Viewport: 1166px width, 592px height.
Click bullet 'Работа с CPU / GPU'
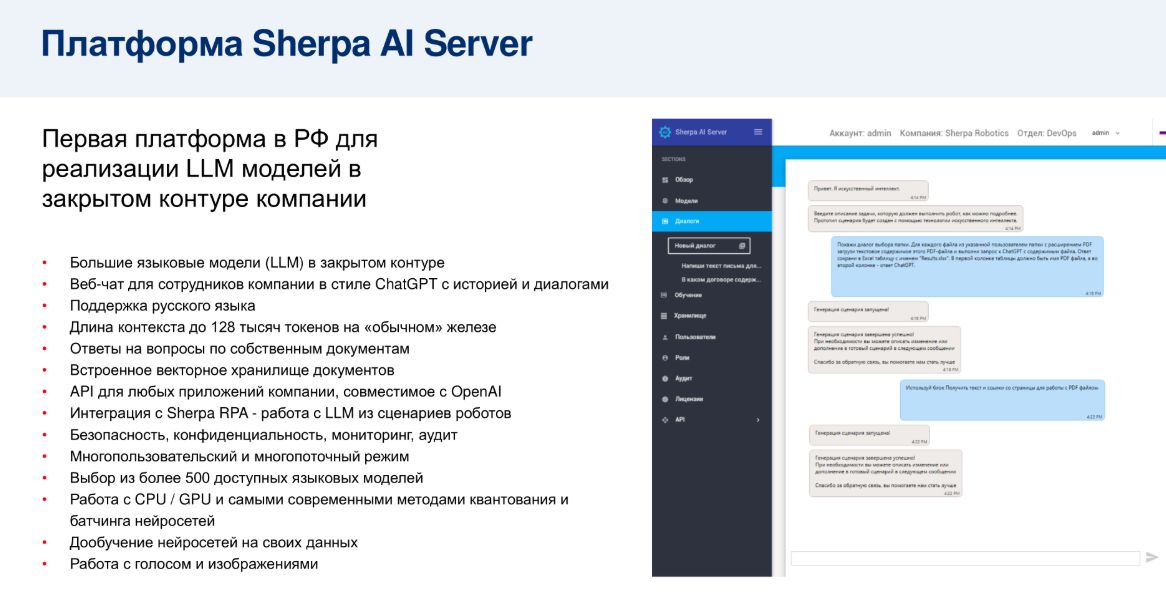click(319, 509)
